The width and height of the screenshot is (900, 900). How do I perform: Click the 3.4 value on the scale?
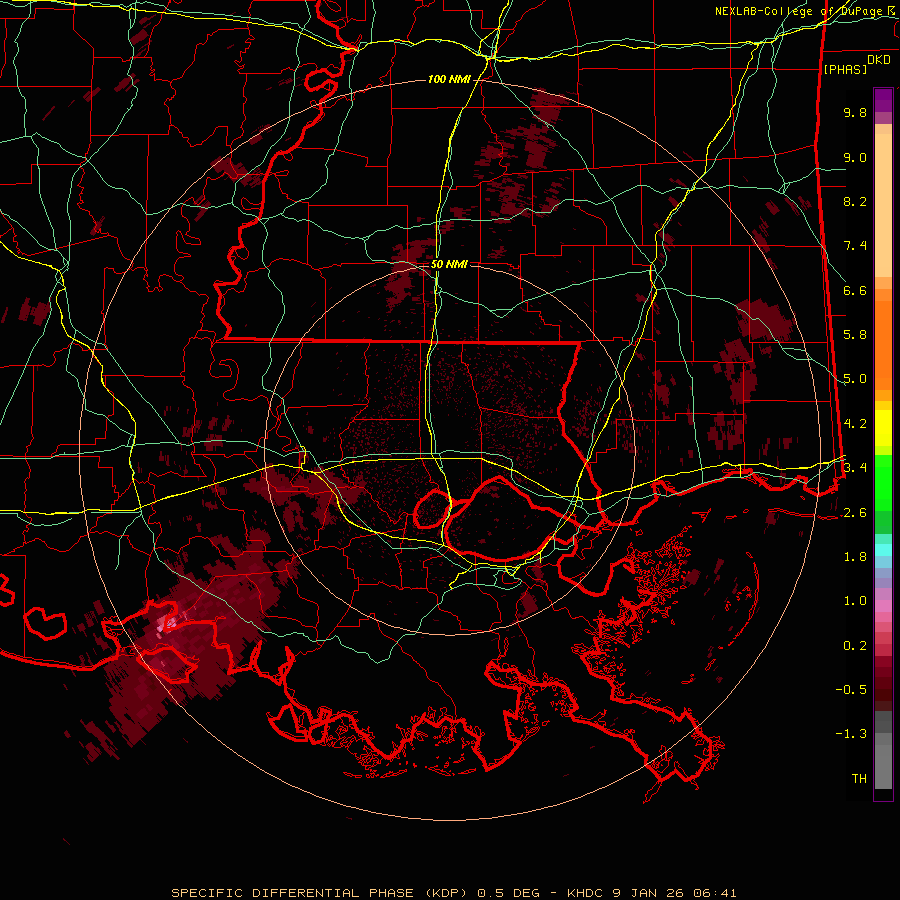855,467
